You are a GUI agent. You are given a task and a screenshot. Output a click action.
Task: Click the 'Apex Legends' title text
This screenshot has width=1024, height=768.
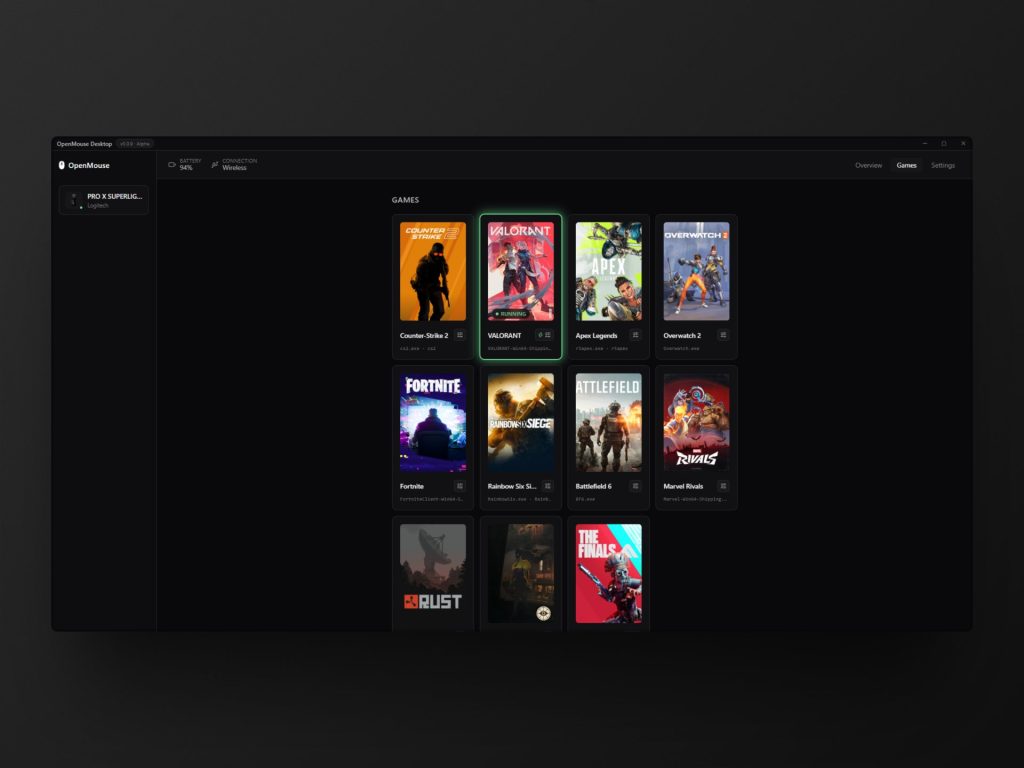point(596,336)
